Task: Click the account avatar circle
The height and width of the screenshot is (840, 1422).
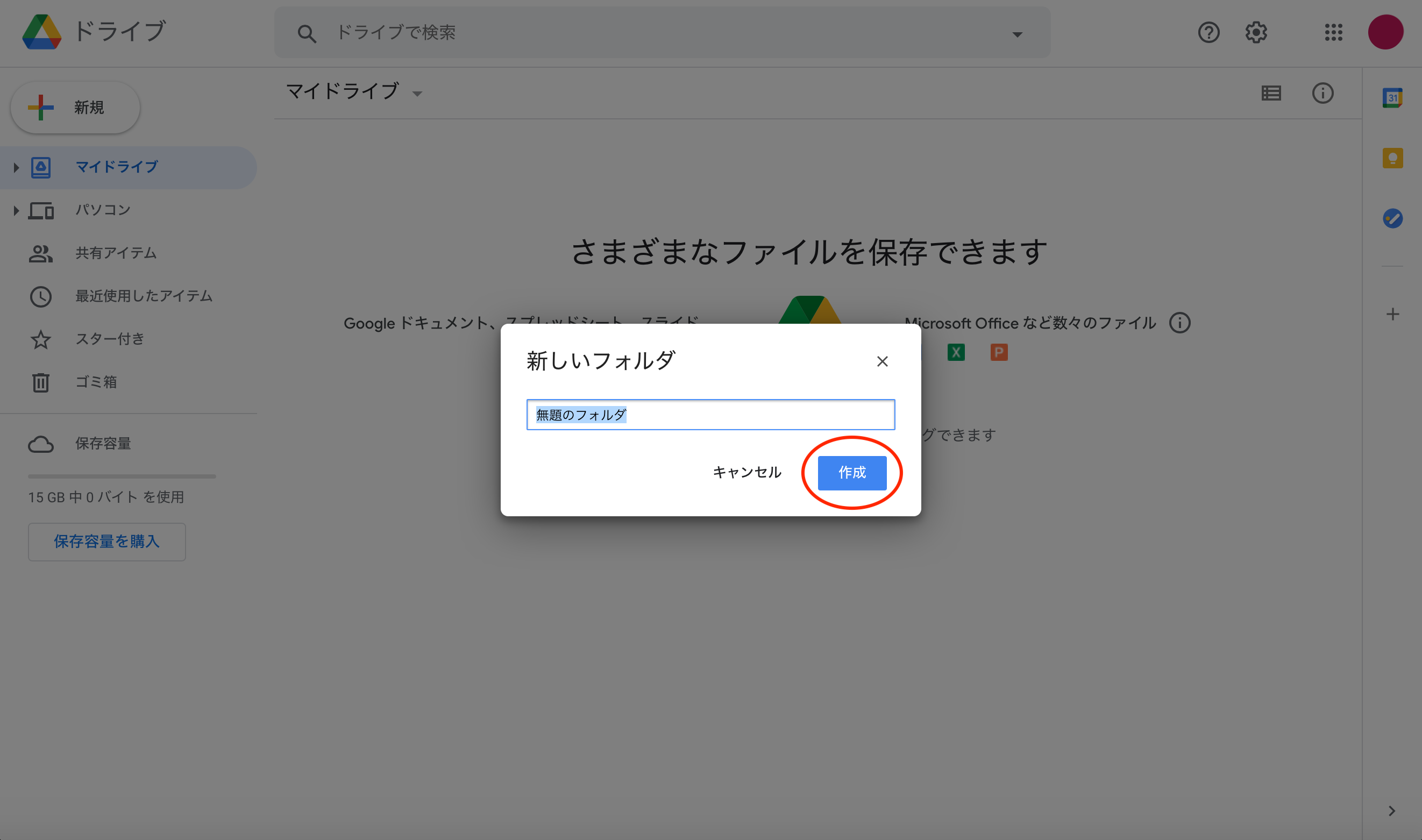Action: tap(1385, 32)
